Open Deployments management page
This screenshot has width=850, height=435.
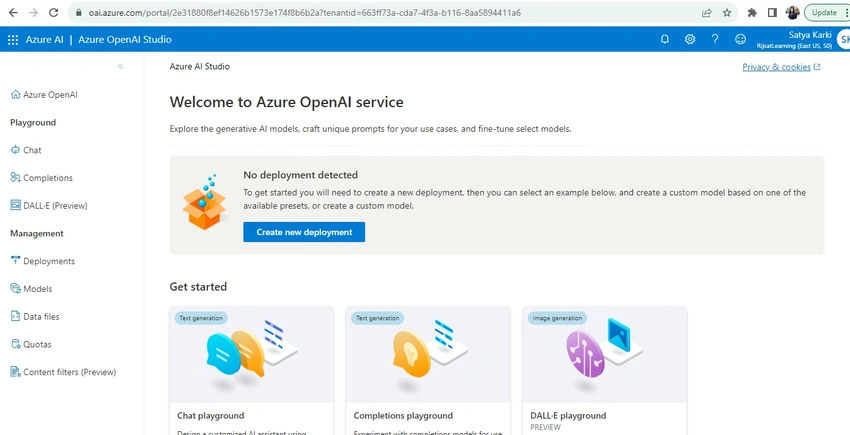[43, 261]
